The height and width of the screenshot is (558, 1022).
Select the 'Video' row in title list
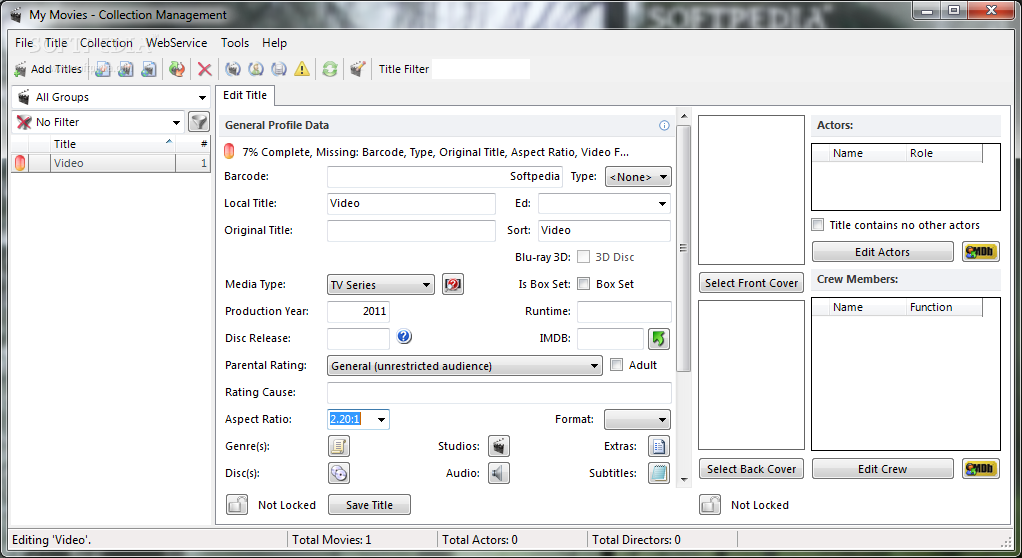tap(111, 163)
